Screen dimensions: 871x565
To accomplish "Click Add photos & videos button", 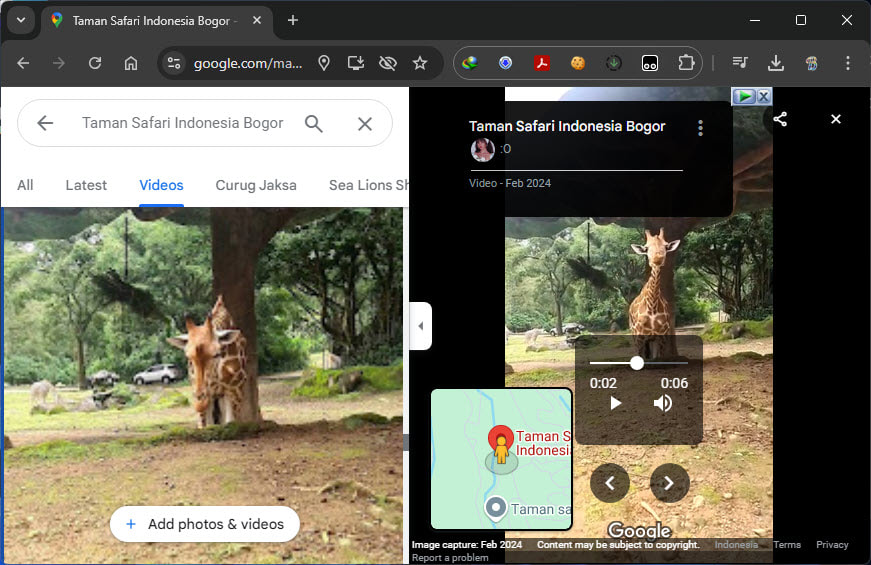I will coord(205,524).
